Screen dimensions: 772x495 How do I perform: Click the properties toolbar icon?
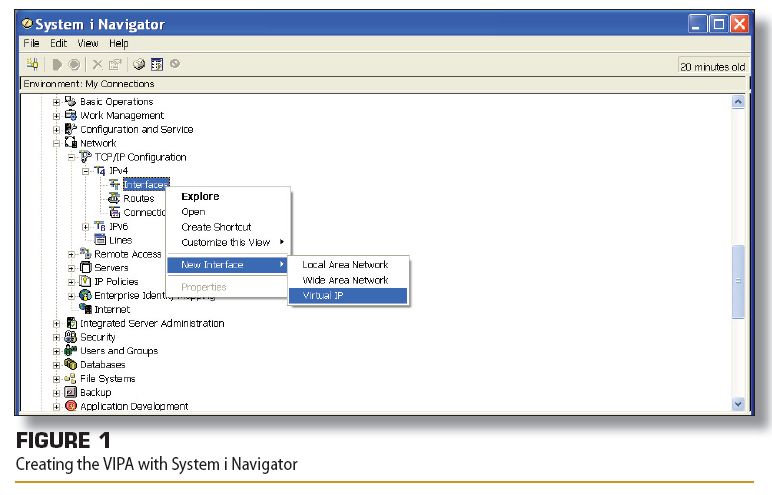point(115,65)
